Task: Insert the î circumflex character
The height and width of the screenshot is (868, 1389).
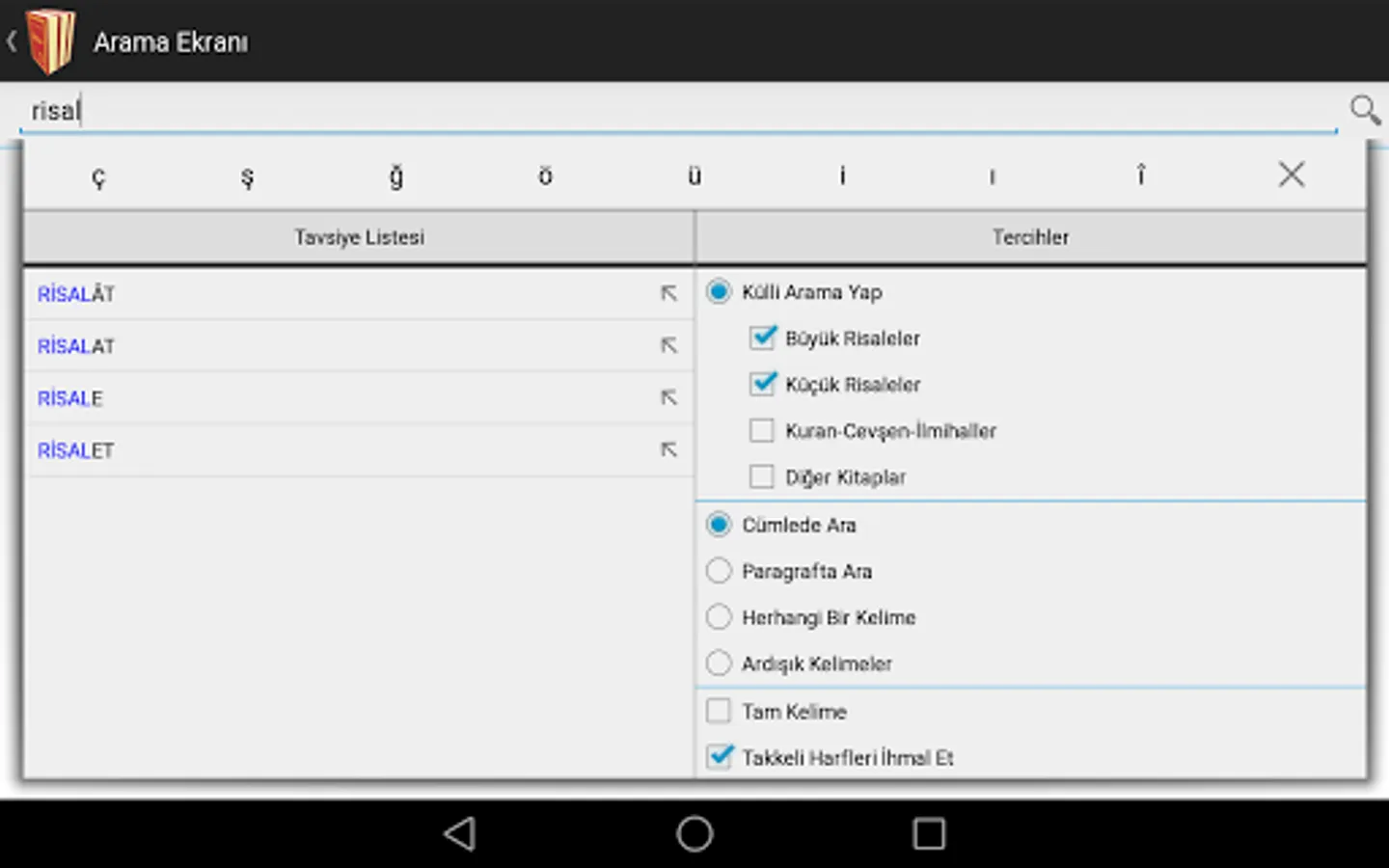Action: coord(1141,175)
